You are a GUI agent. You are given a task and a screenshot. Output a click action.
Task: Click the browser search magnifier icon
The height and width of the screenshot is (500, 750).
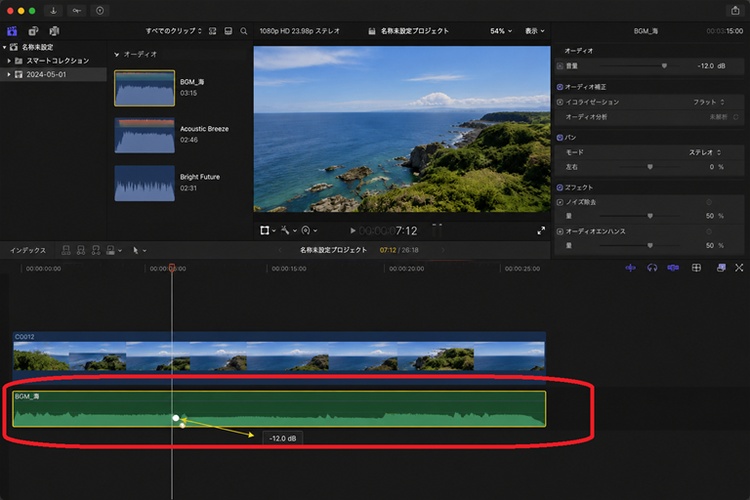[x=244, y=31]
